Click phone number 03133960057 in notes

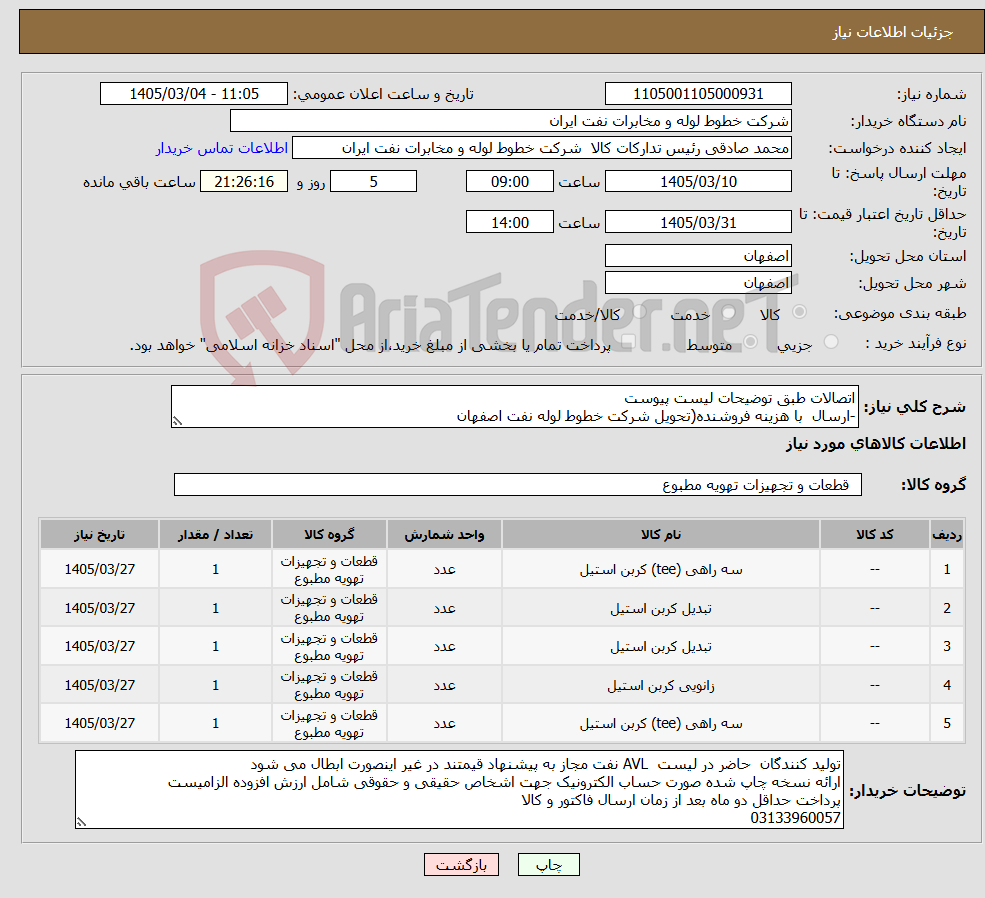pos(795,818)
